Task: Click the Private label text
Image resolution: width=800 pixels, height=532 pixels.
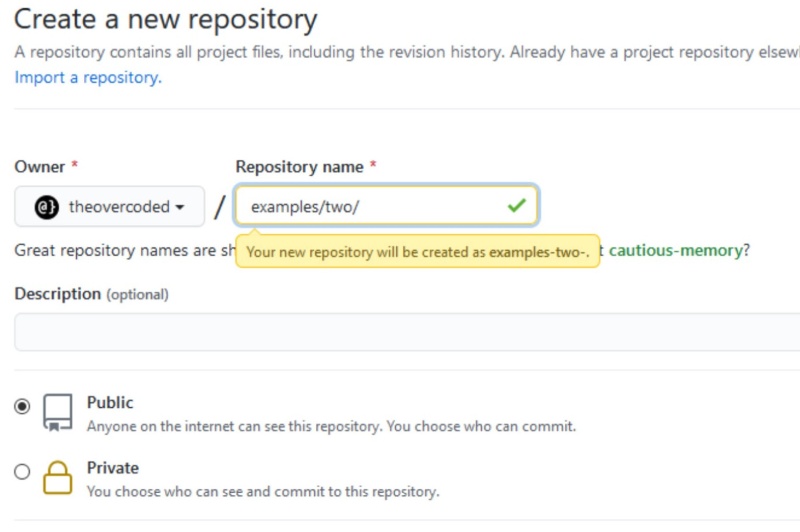Action: point(113,468)
